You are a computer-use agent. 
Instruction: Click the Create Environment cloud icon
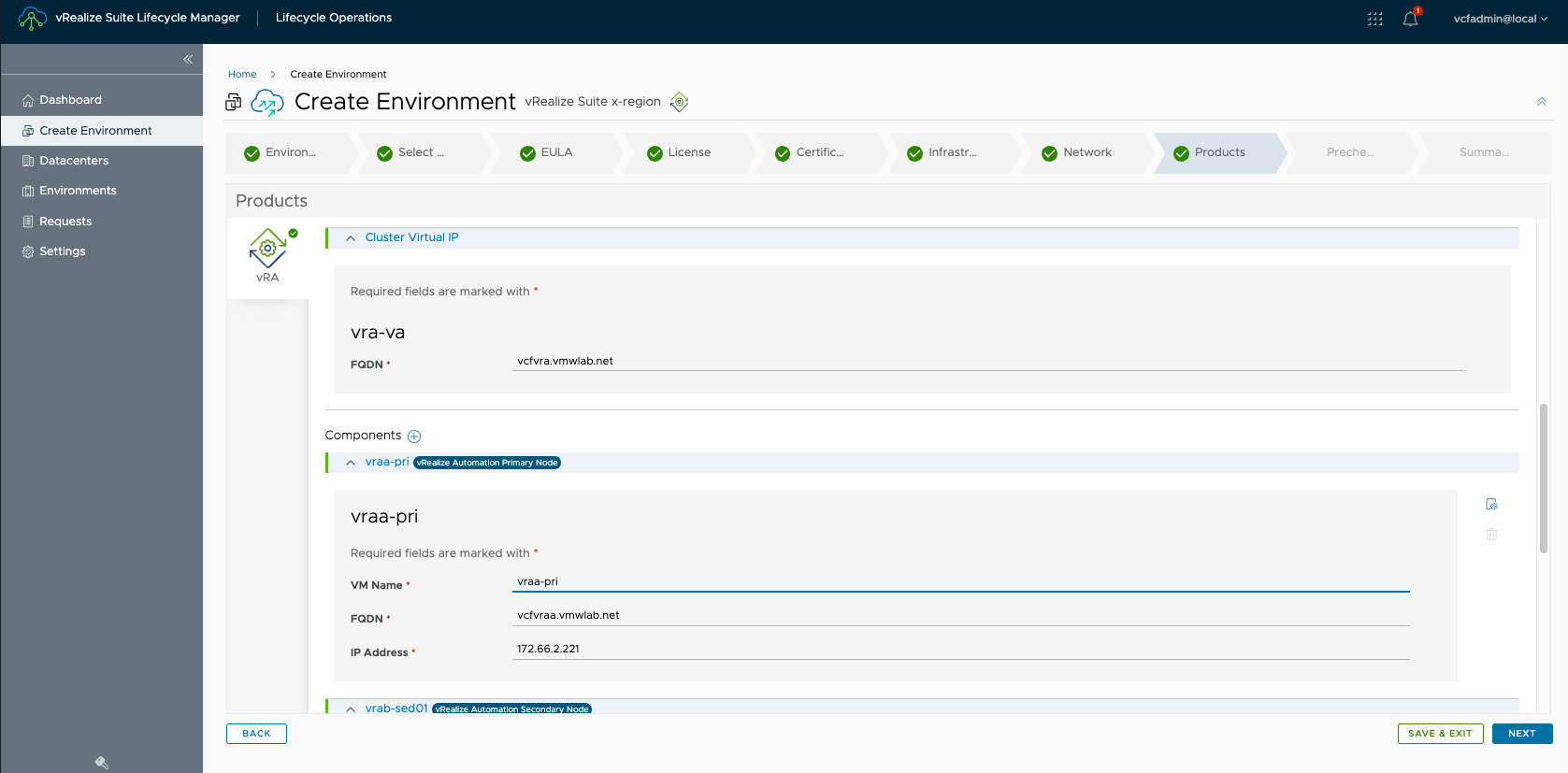[x=267, y=102]
